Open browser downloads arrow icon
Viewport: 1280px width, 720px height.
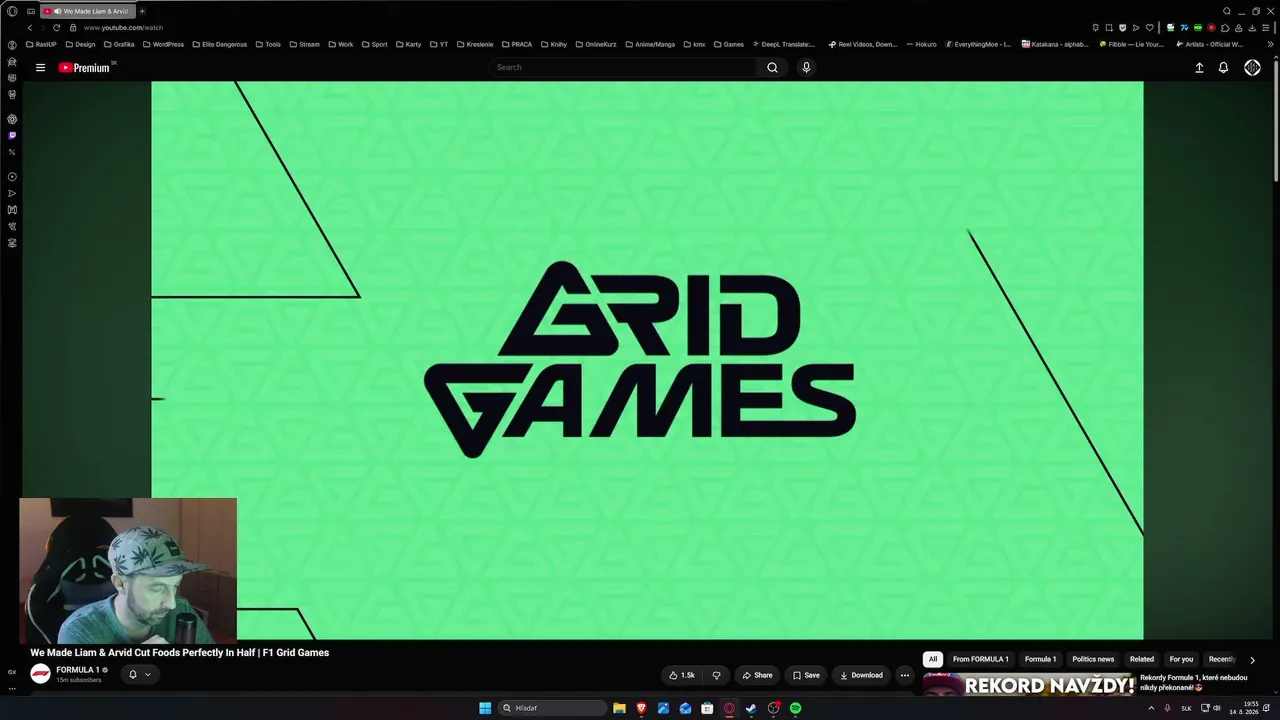pos(1252,28)
